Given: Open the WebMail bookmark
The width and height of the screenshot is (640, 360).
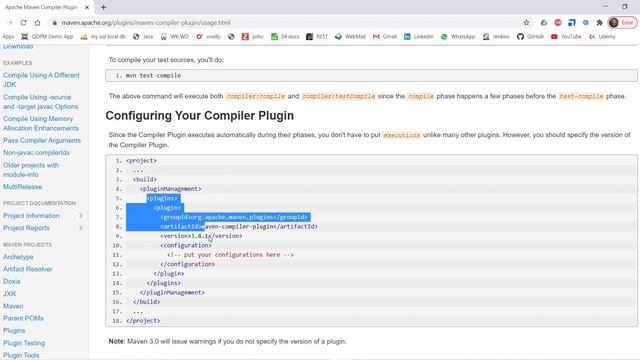Looking at the screenshot, I should pyautogui.click(x=350, y=36).
